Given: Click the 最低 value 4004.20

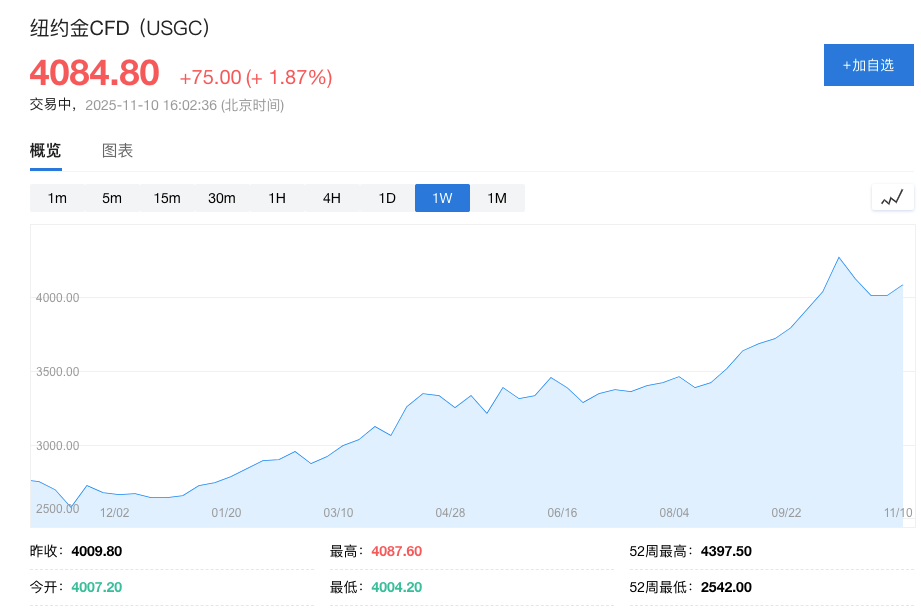Looking at the screenshot, I should pos(396,587).
